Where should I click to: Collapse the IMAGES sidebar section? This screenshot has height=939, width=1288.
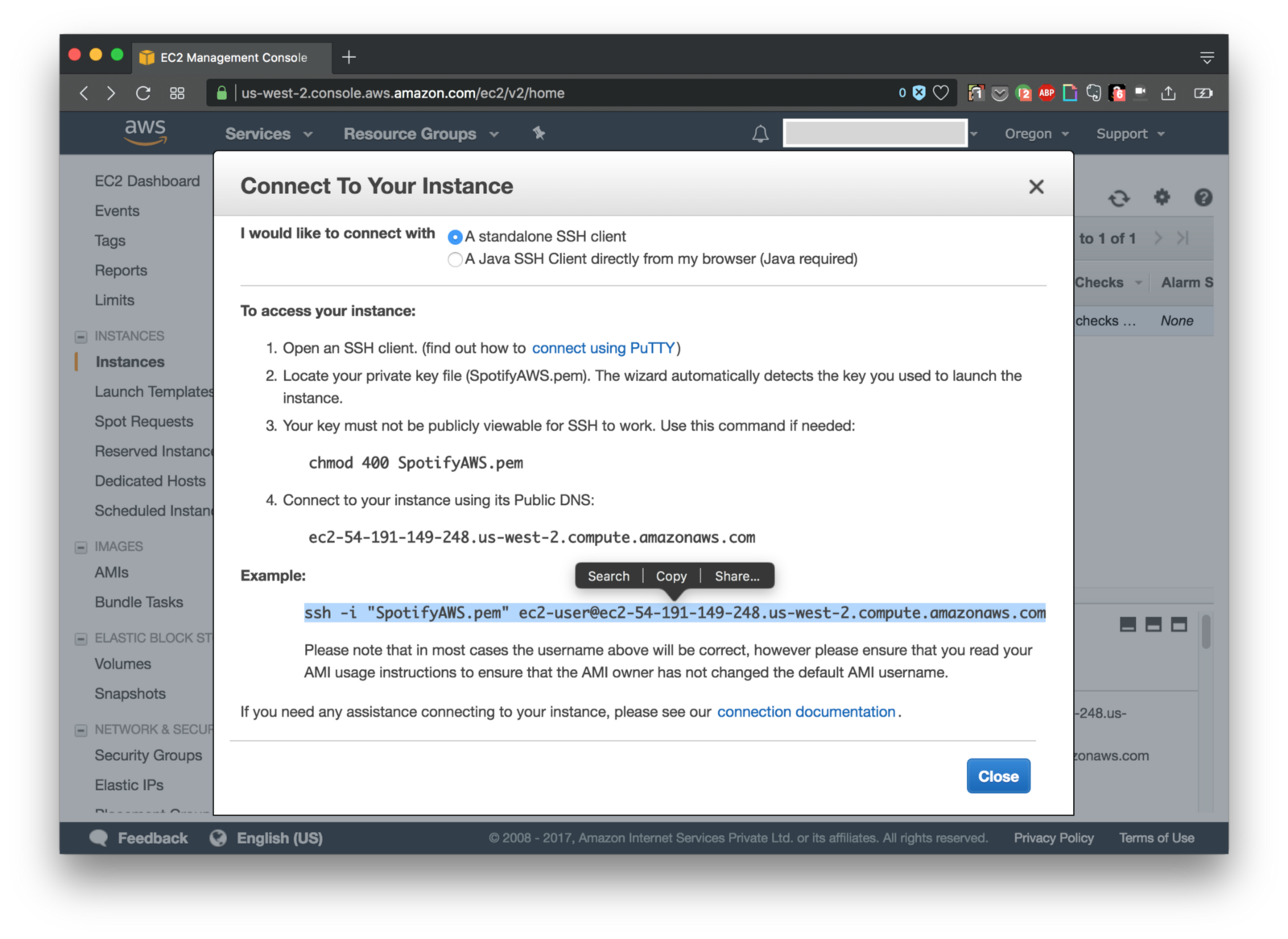(80, 548)
